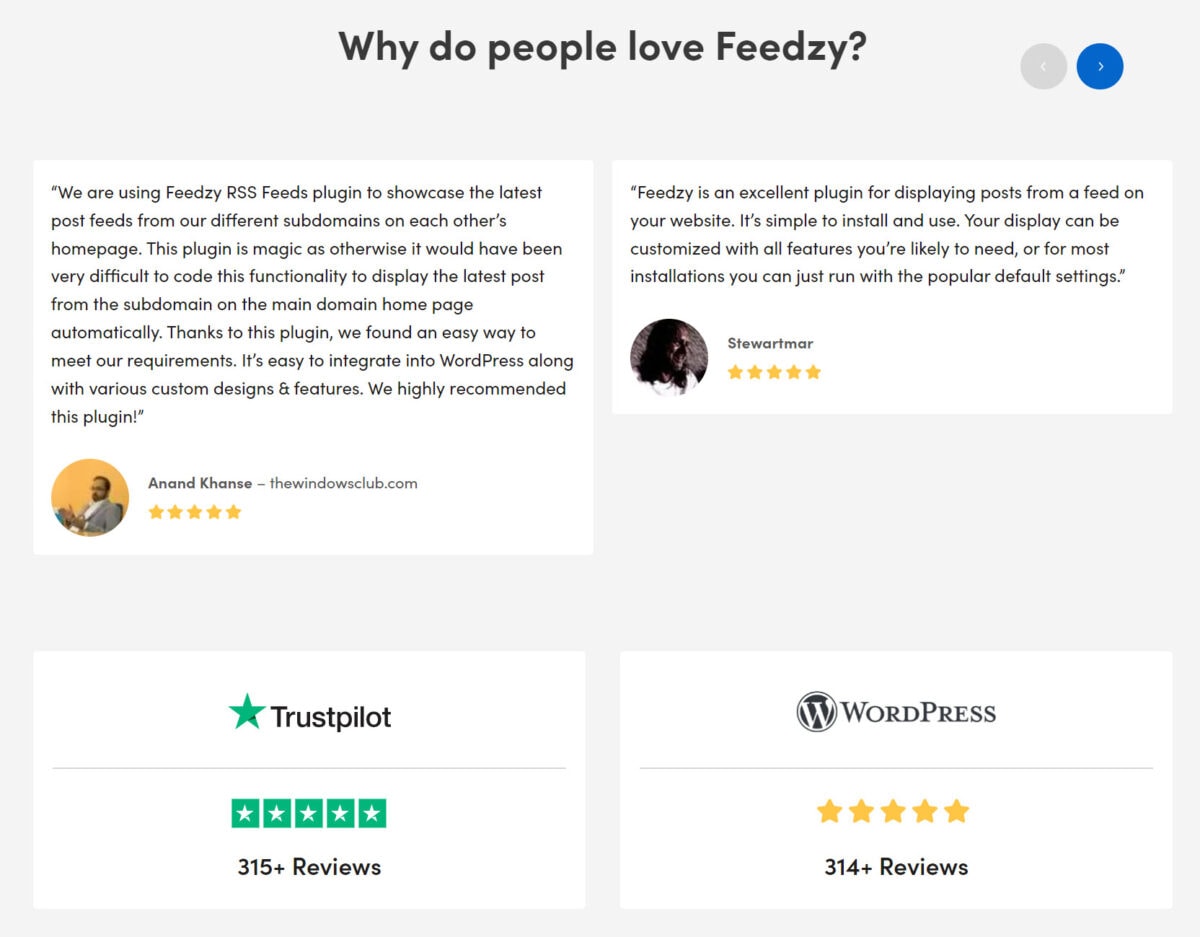The height and width of the screenshot is (937, 1200).
Task: Select the green Trustpilot five-star rating bar
Action: [308, 812]
